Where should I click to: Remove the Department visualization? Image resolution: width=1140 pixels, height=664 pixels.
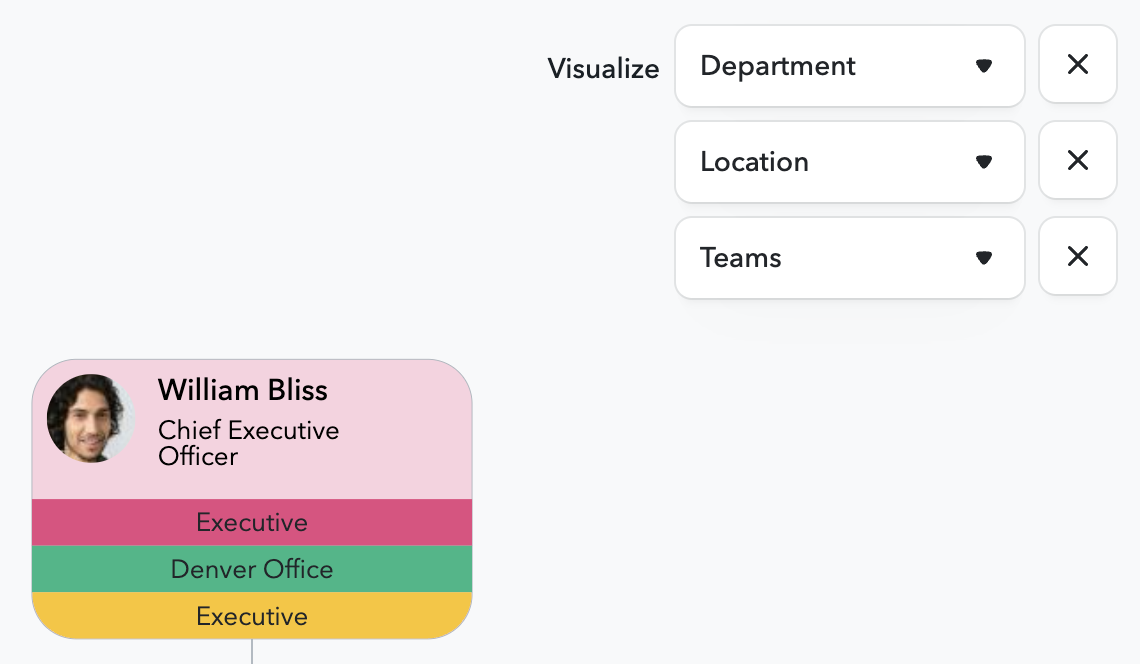click(x=1078, y=64)
